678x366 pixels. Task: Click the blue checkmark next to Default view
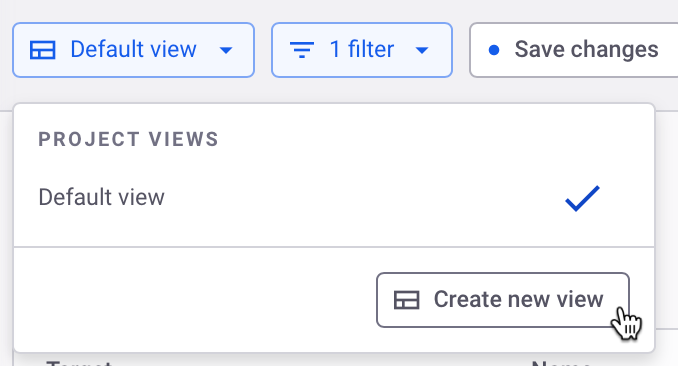[x=582, y=199]
